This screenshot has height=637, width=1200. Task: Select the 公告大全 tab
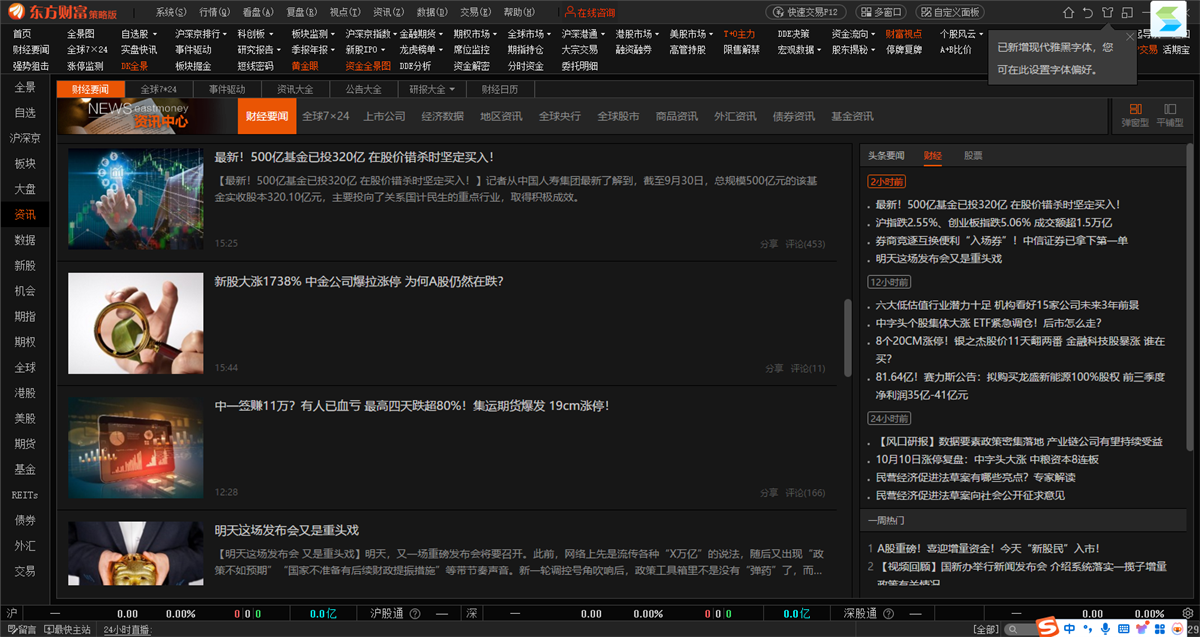pos(363,89)
